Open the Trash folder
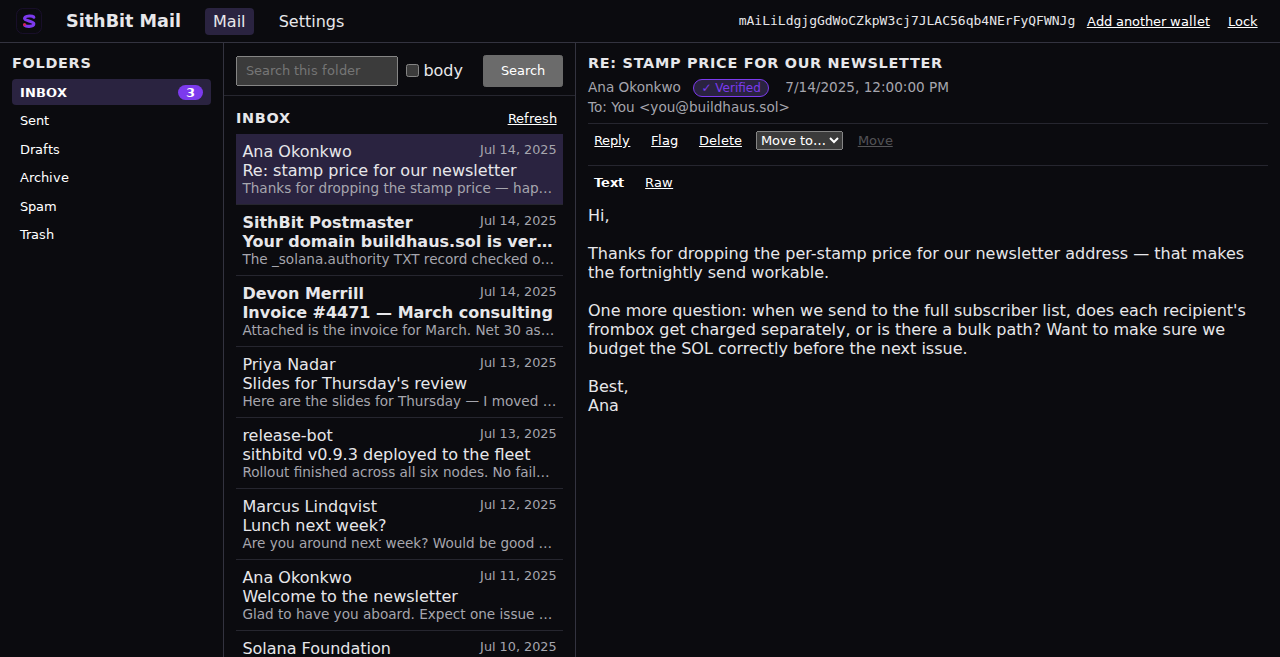Screen dimensions: 1280x657 [x=111, y=234]
